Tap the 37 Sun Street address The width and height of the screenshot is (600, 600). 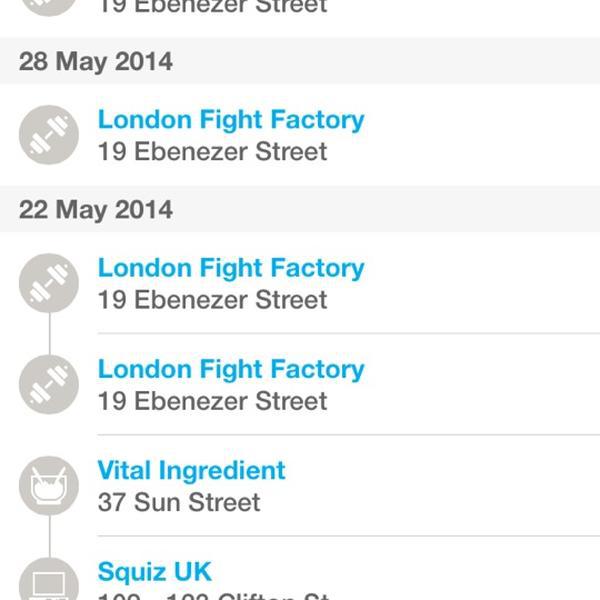(x=179, y=502)
